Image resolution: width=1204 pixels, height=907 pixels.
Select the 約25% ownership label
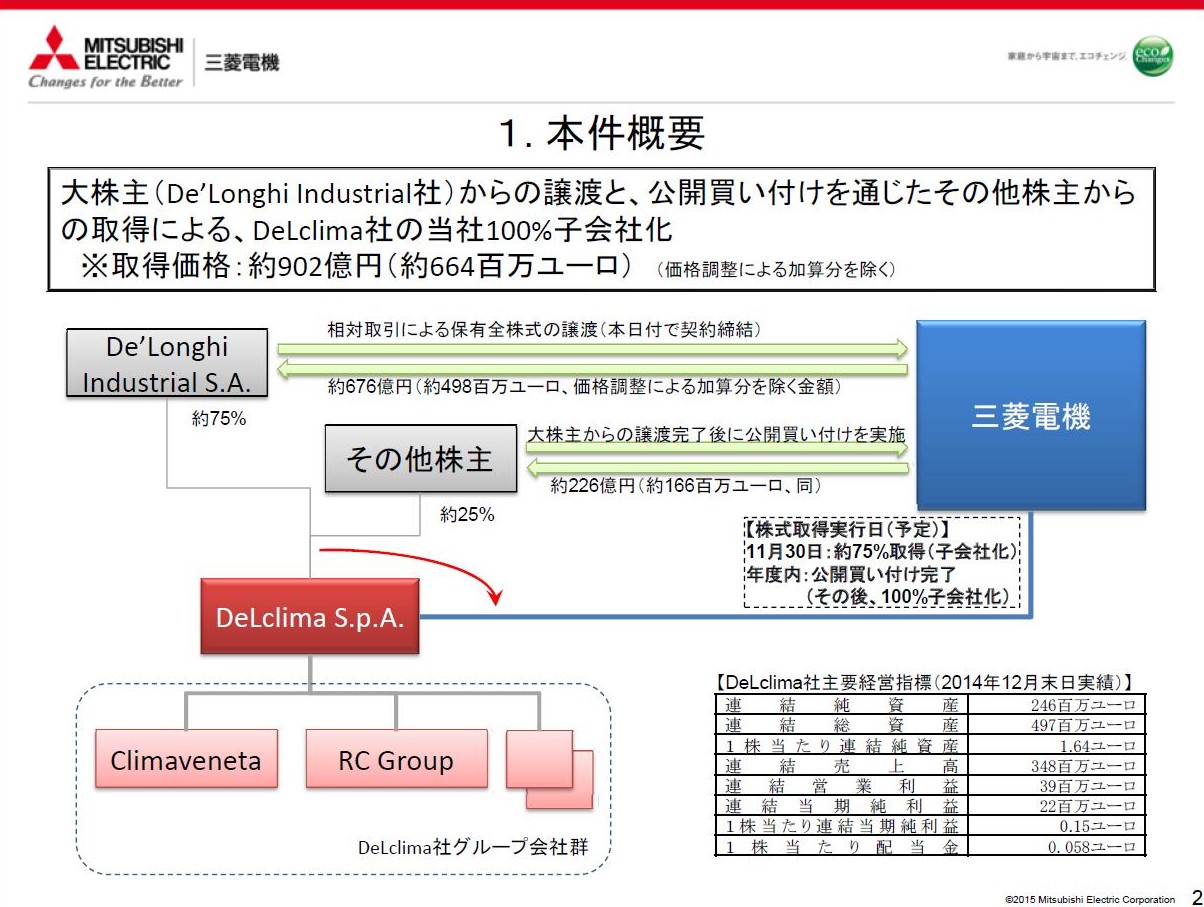(467, 515)
